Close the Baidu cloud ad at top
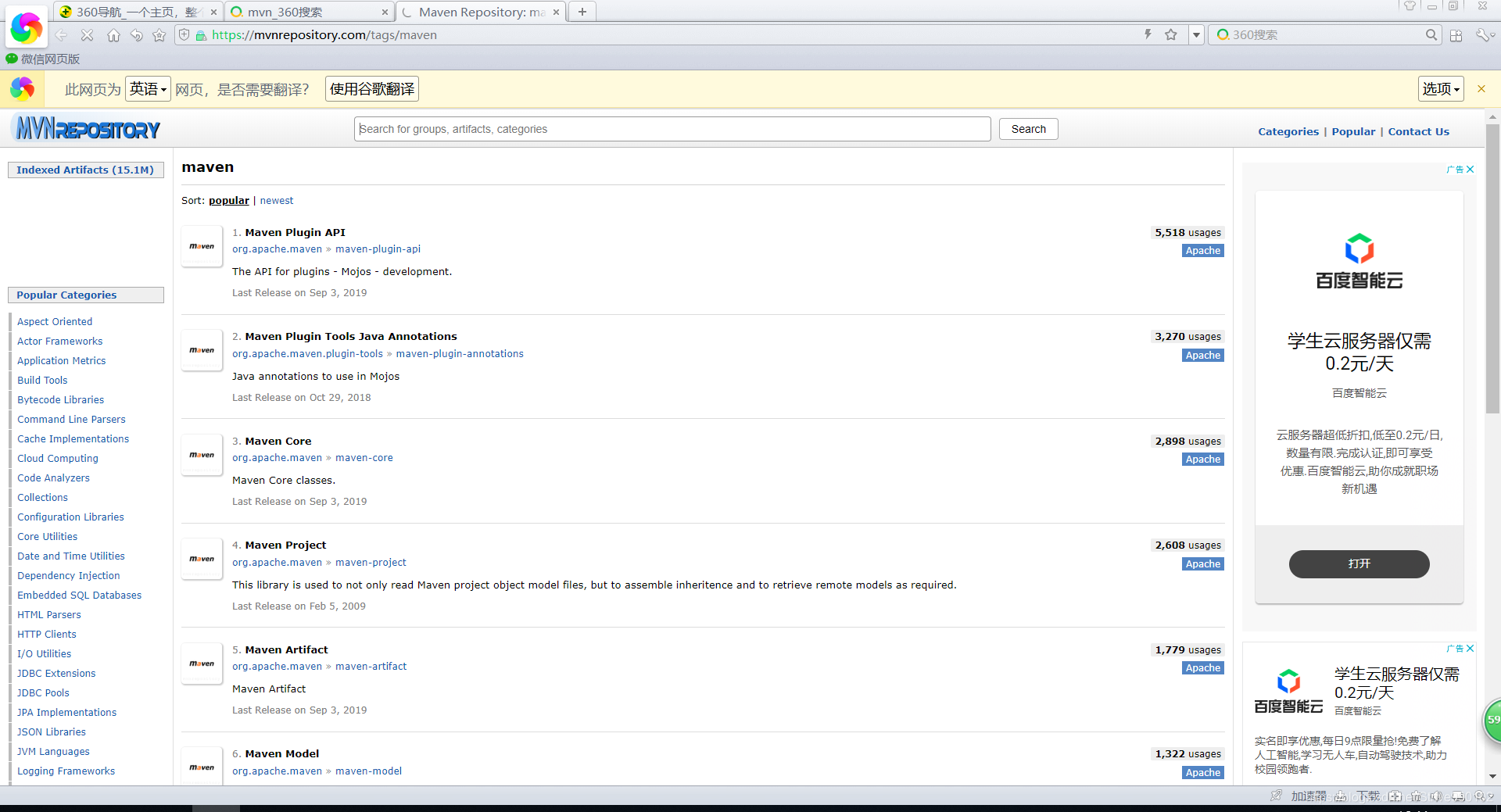This screenshot has height=812, width=1501. [1470, 169]
